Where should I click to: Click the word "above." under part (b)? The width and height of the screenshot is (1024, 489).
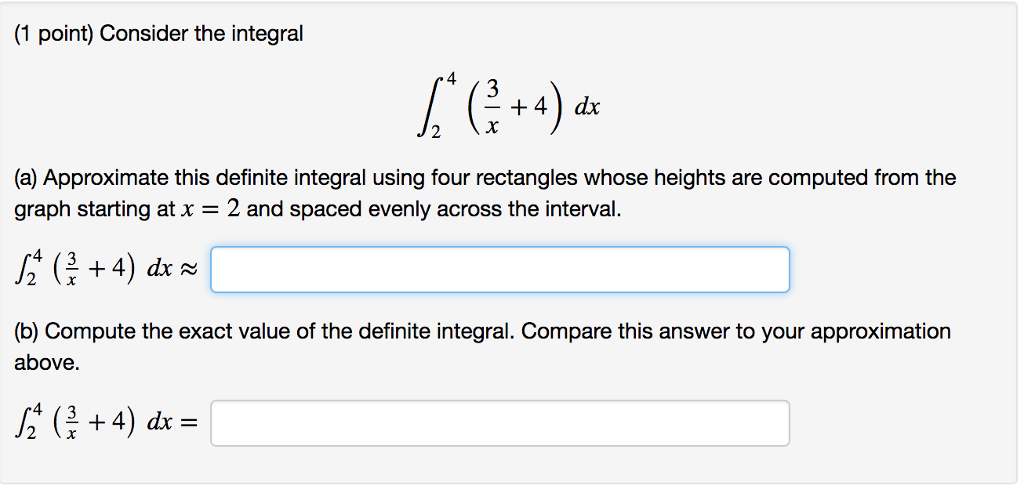point(47,363)
